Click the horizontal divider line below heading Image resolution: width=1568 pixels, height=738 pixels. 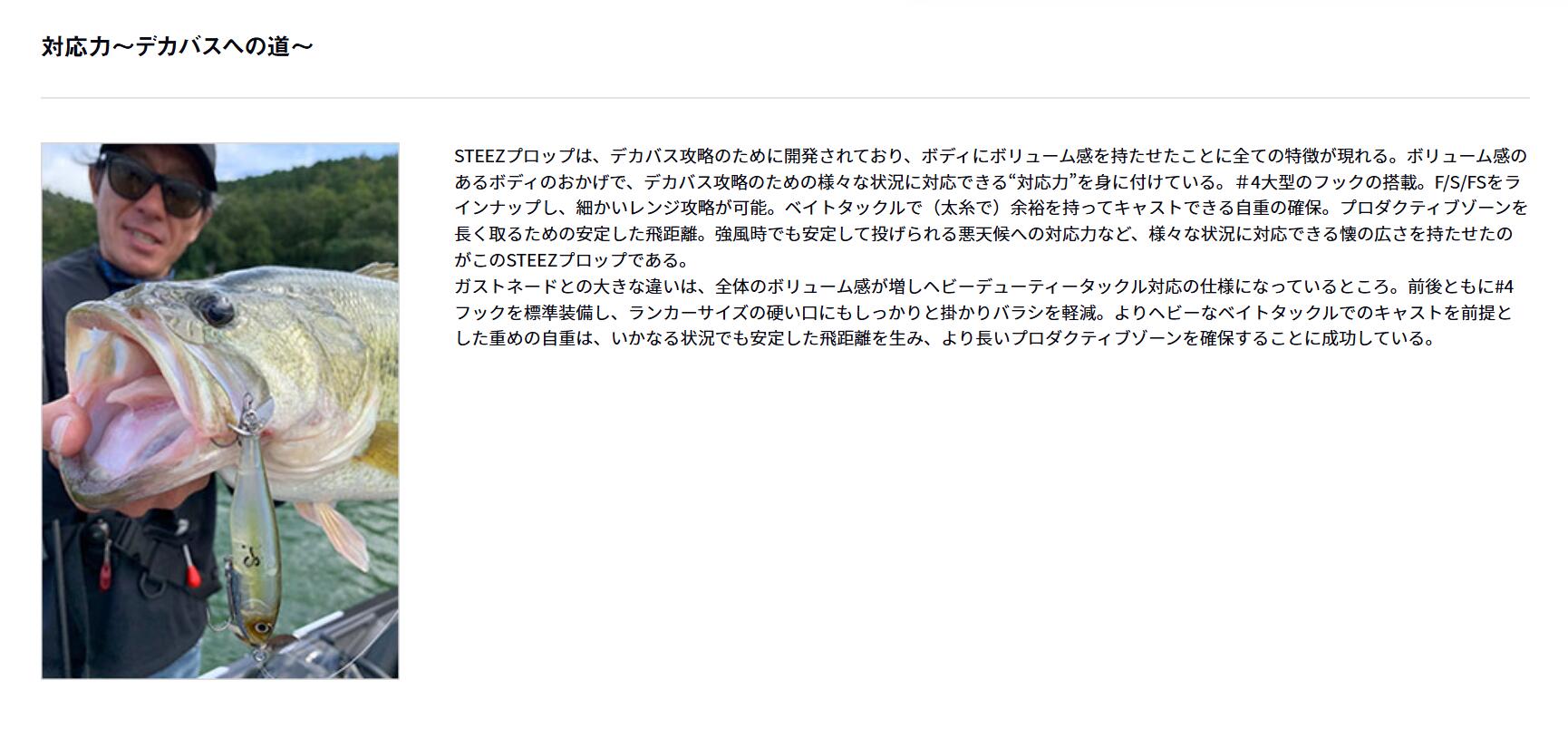point(785,97)
